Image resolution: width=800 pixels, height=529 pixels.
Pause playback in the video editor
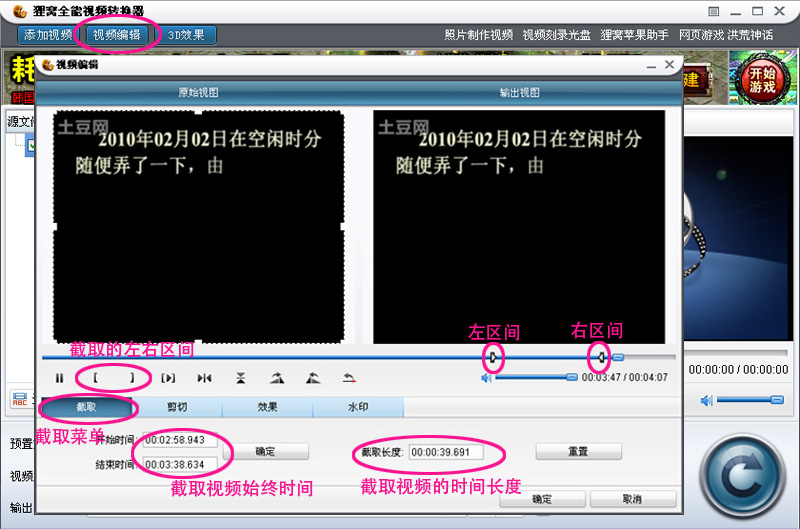[x=60, y=378]
